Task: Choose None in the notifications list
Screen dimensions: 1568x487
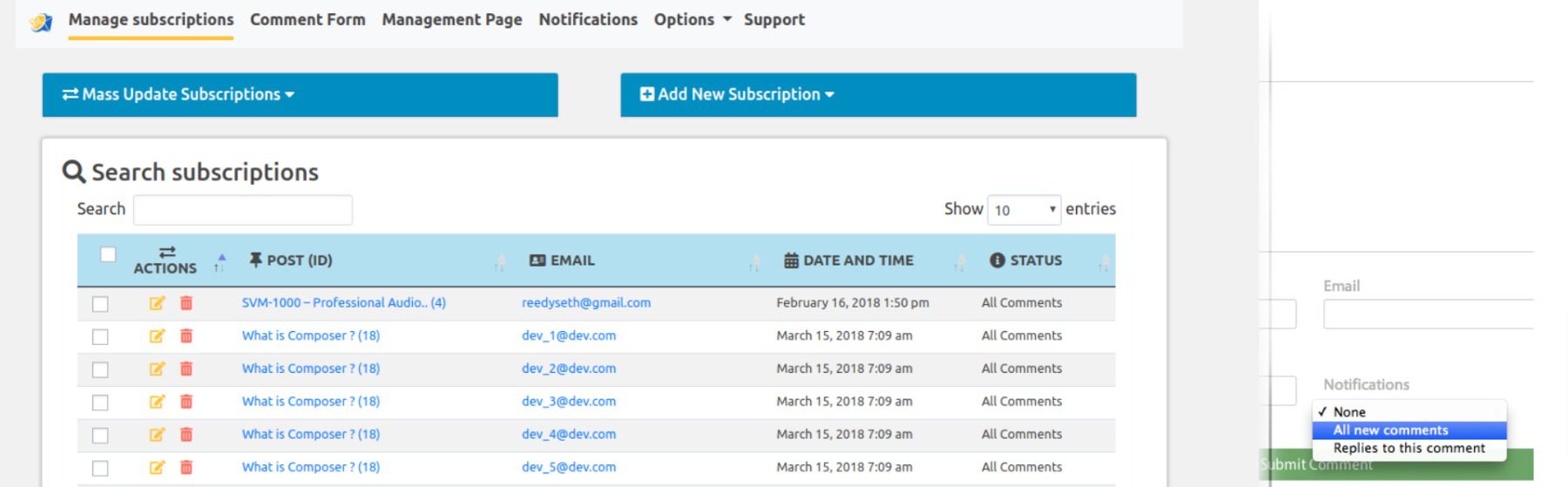Action: pyautogui.click(x=1409, y=412)
